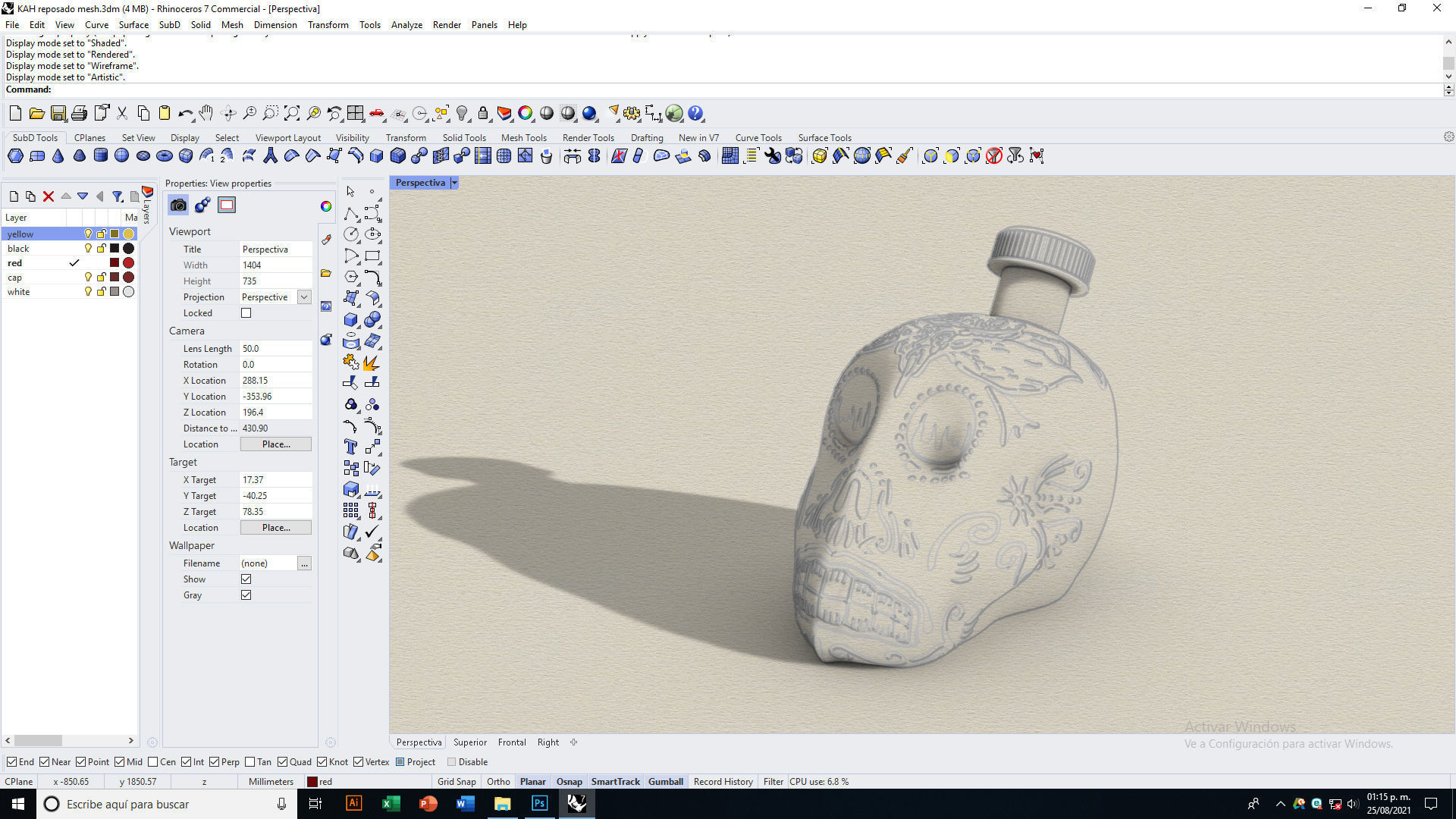The image size is (1456, 819).
Task: Delete layer with the red X icon
Action: [49, 196]
